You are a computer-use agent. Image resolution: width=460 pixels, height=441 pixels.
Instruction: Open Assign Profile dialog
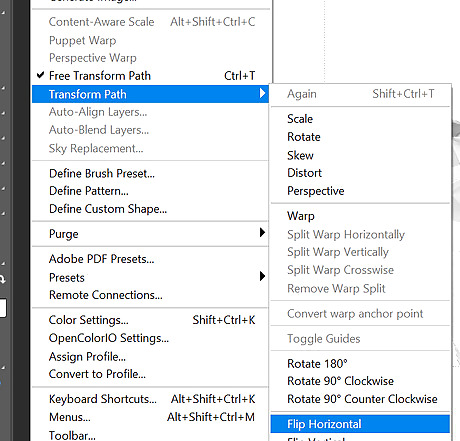point(150,357)
